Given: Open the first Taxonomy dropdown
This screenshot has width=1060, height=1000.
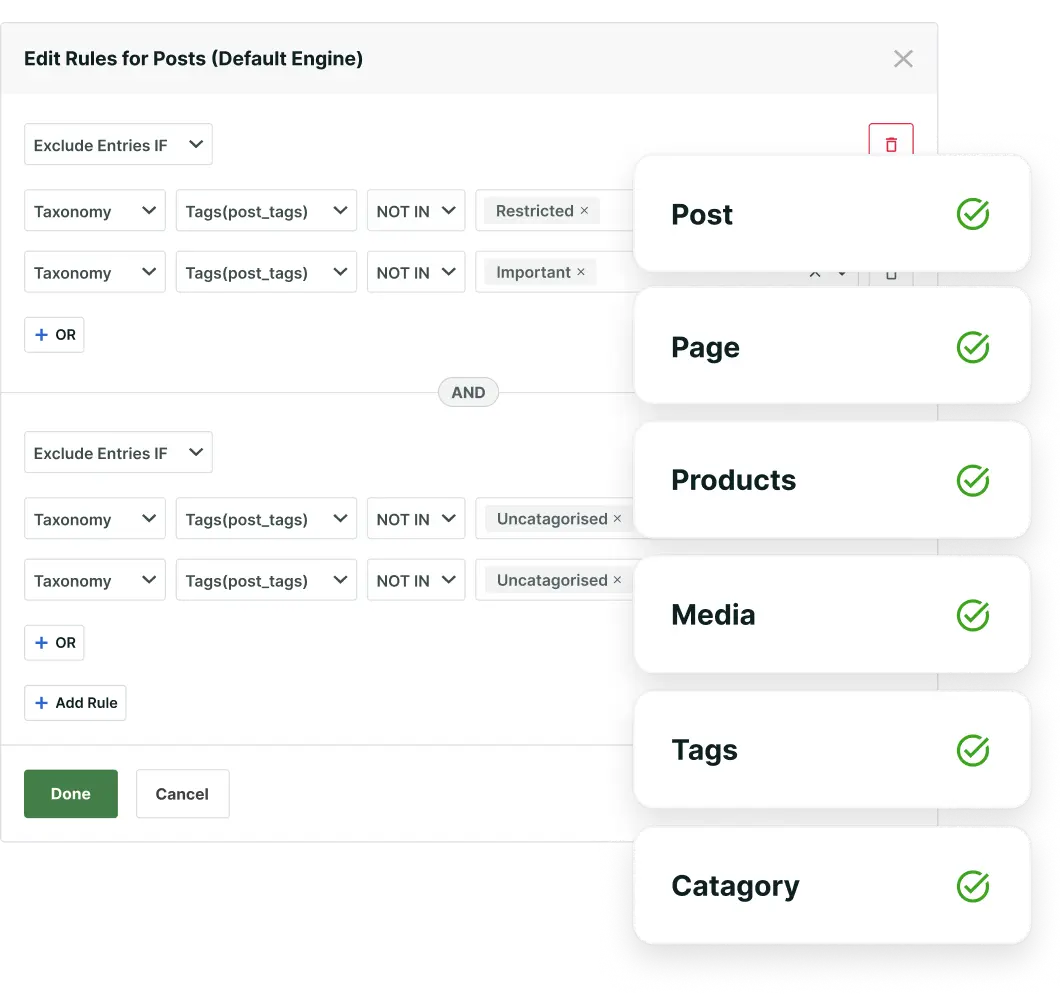Looking at the screenshot, I should pyautogui.click(x=94, y=211).
